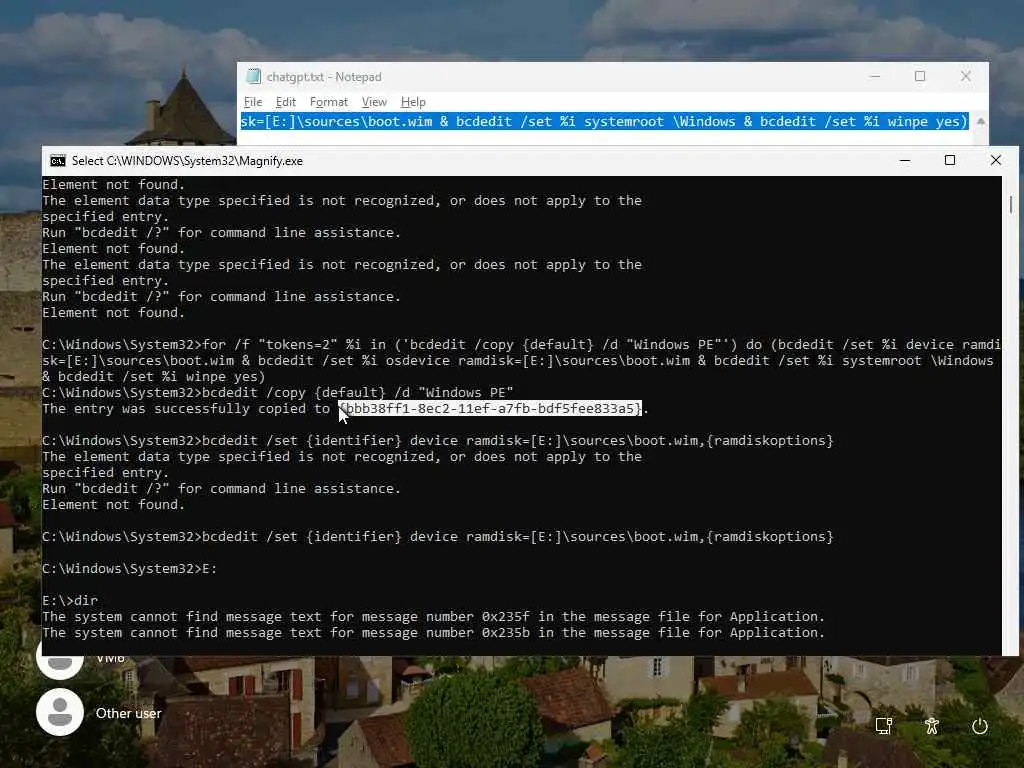Viewport: 1024px width, 768px height.
Task: Open the Ease of Access icon
Action: point(932,726)
